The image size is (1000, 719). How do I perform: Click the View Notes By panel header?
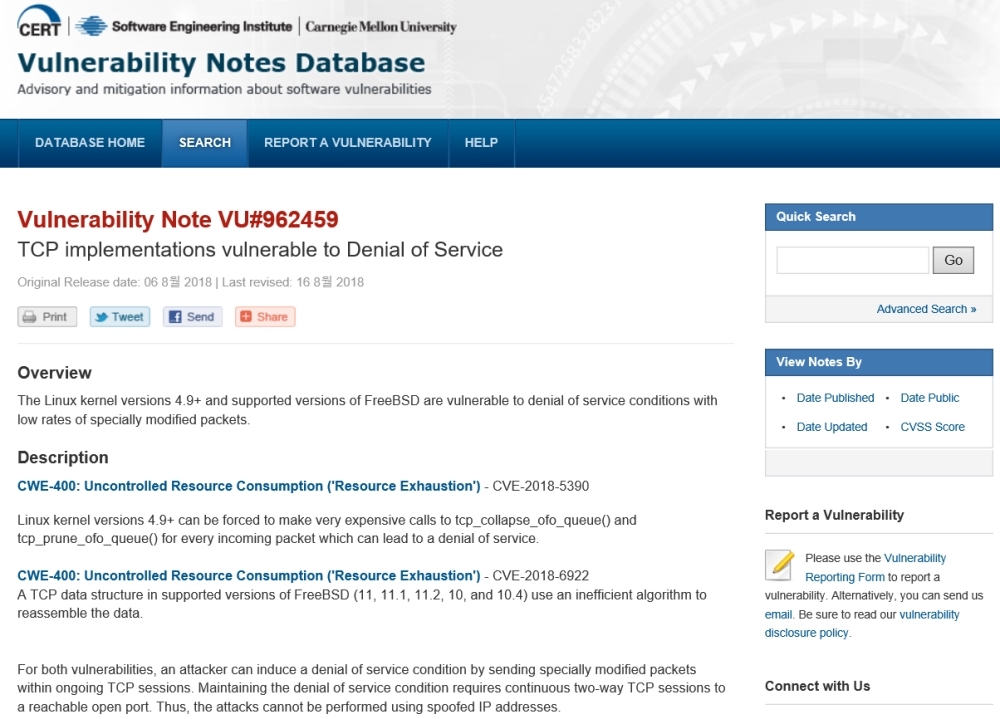879,362
